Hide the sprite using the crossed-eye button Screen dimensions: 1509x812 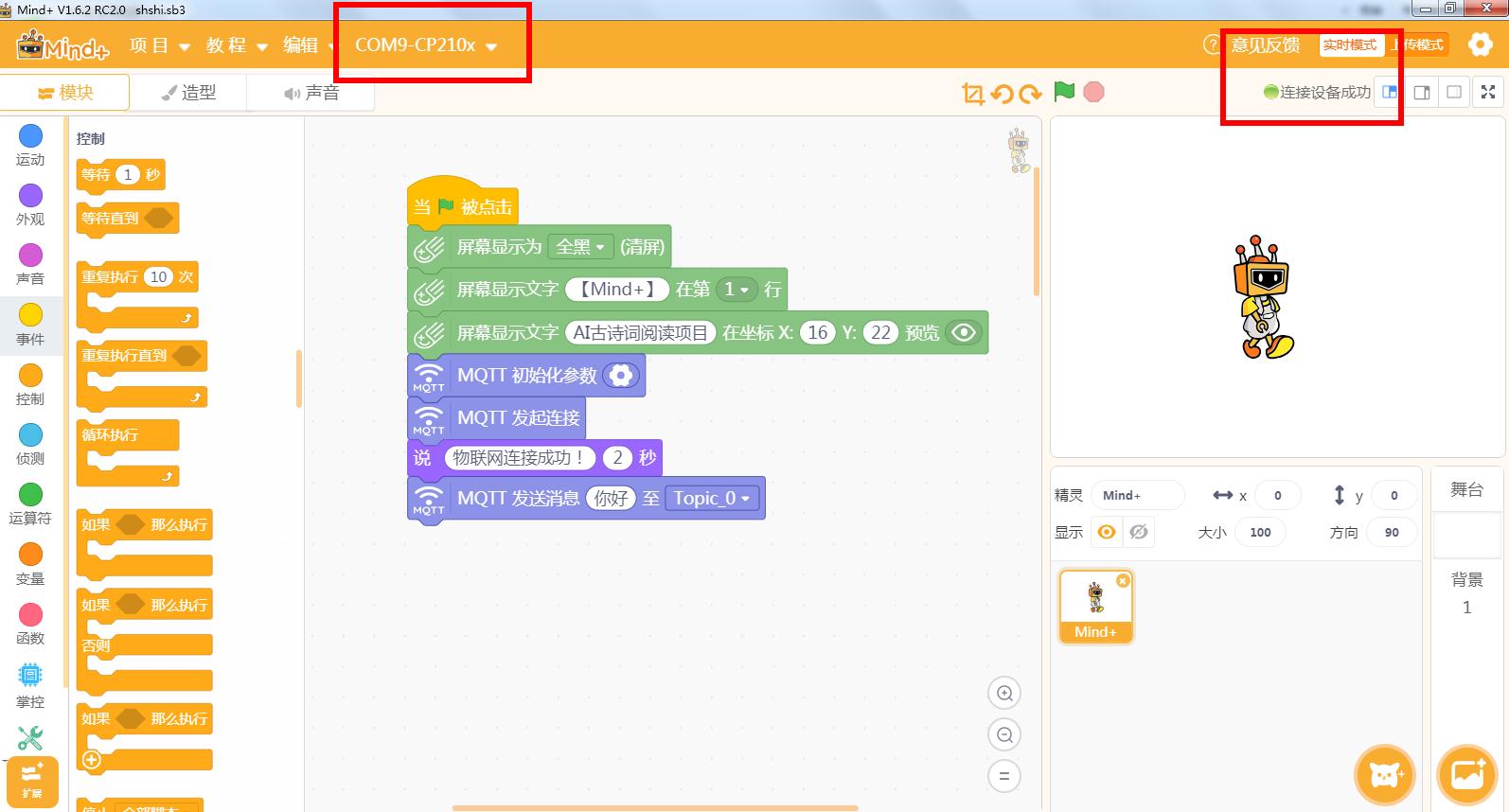(x=1139, y=532)
